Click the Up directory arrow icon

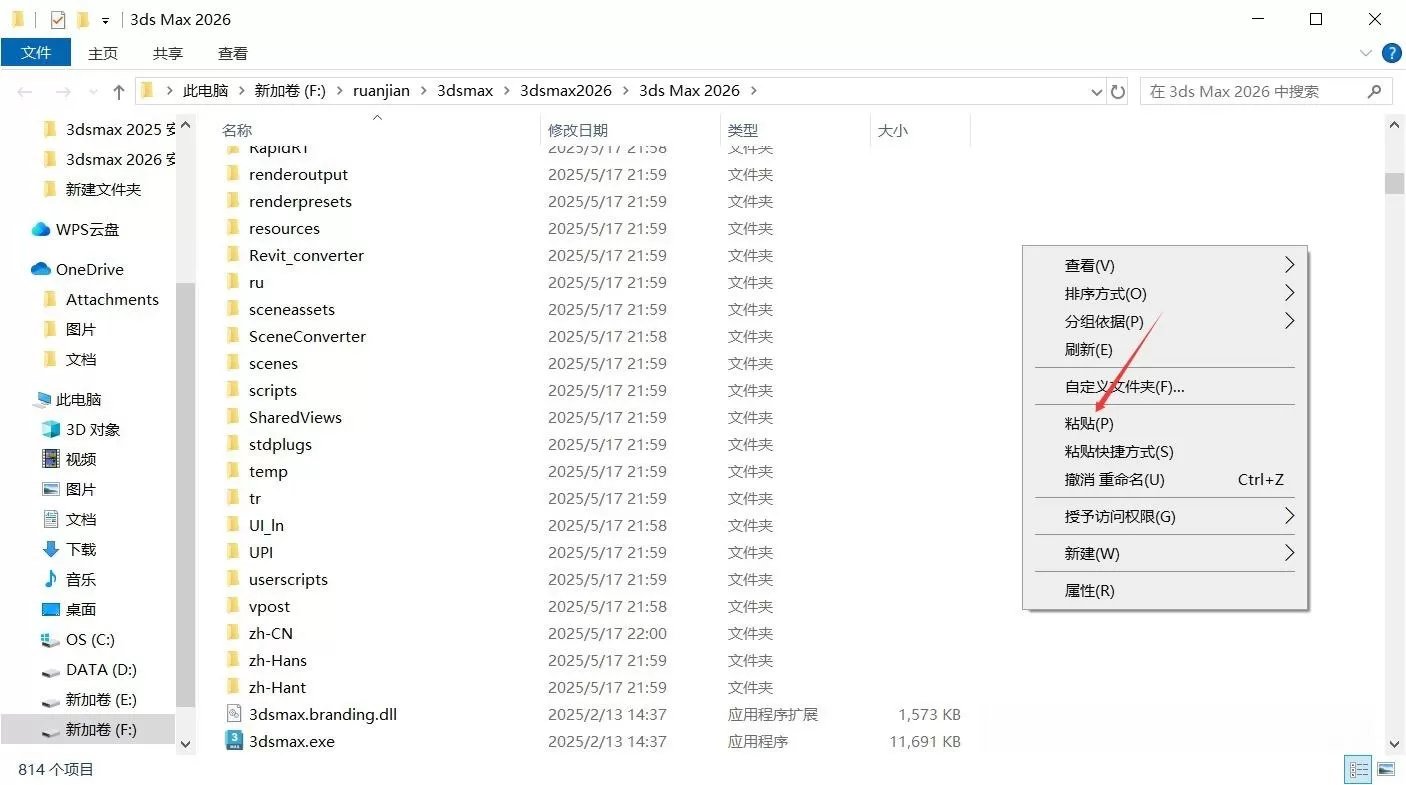pos(119,92)
